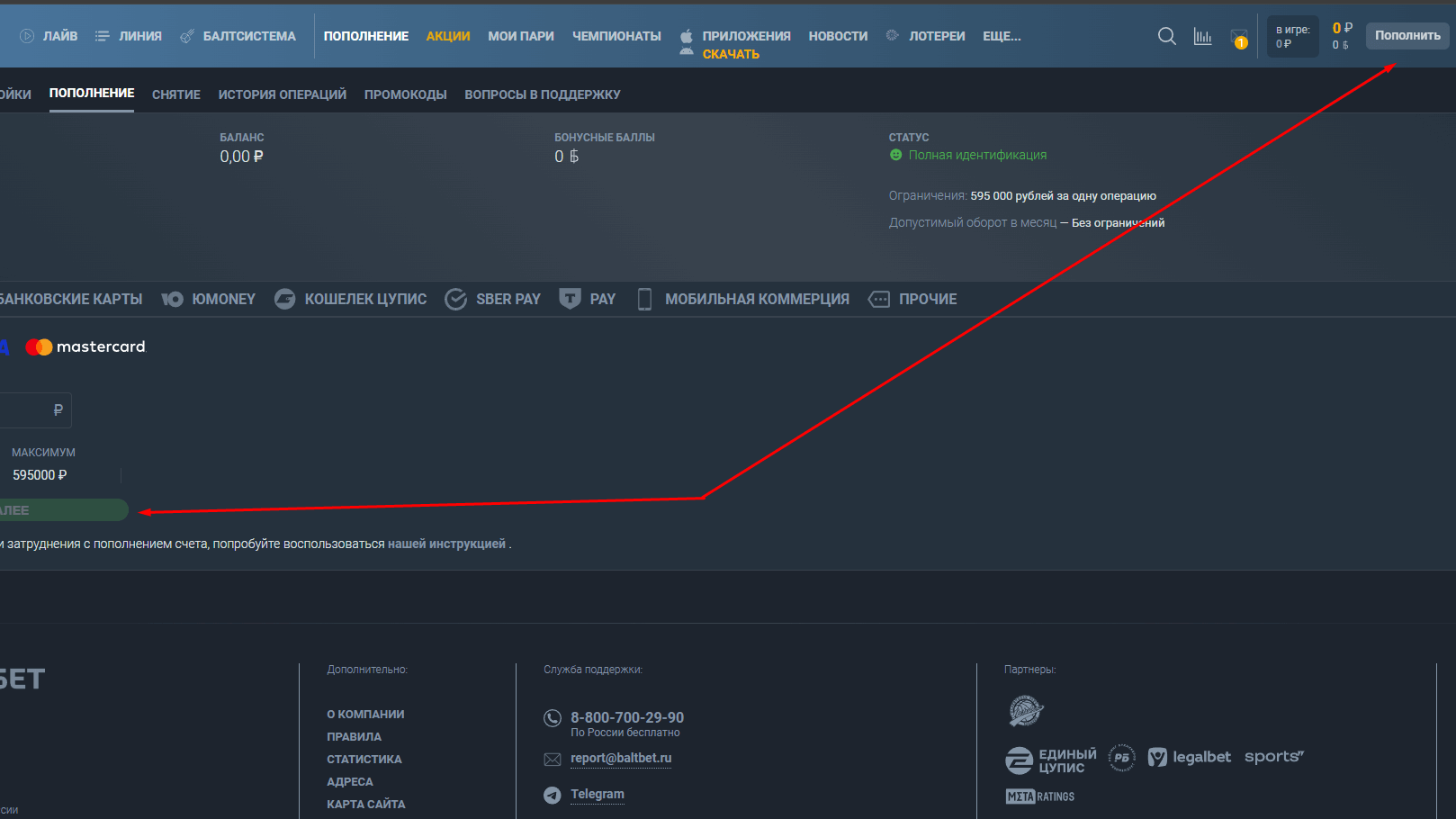This screenshot has height=819, width=1456.
Task: Click the T-Pay shield icon
Action: (x=570, y=299)
